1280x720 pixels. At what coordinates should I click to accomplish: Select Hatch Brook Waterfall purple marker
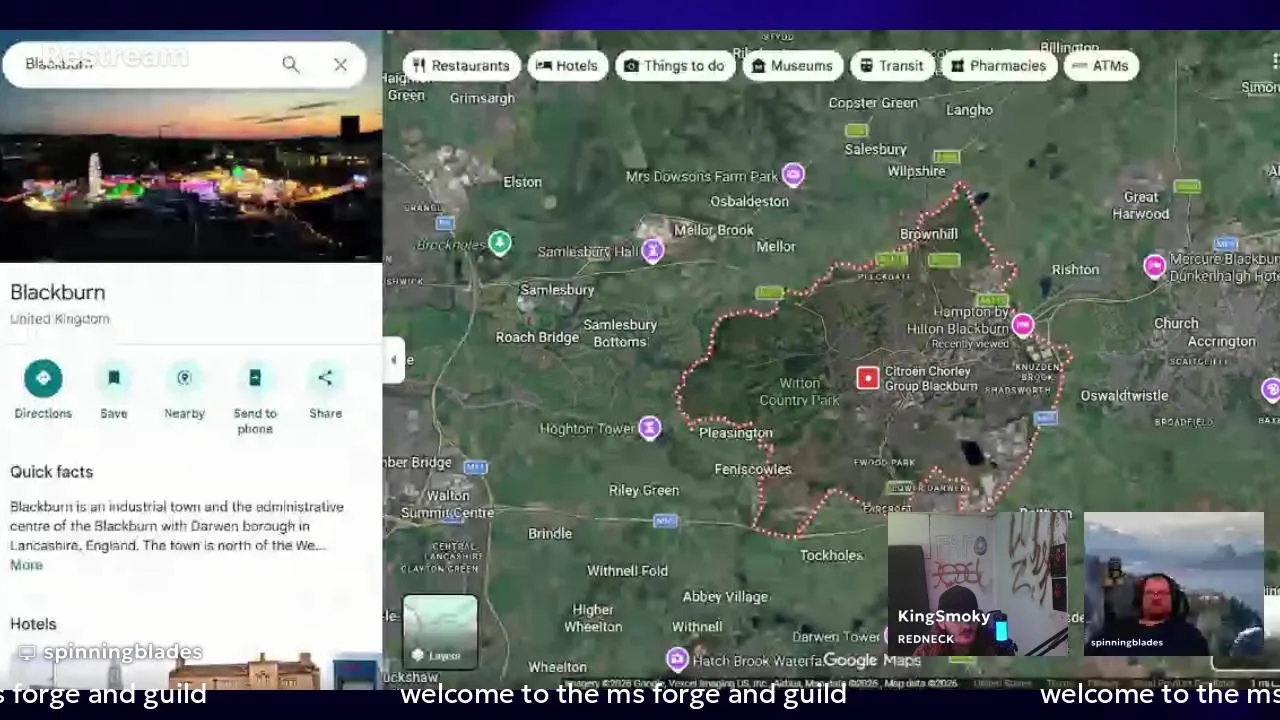(677, 659)
